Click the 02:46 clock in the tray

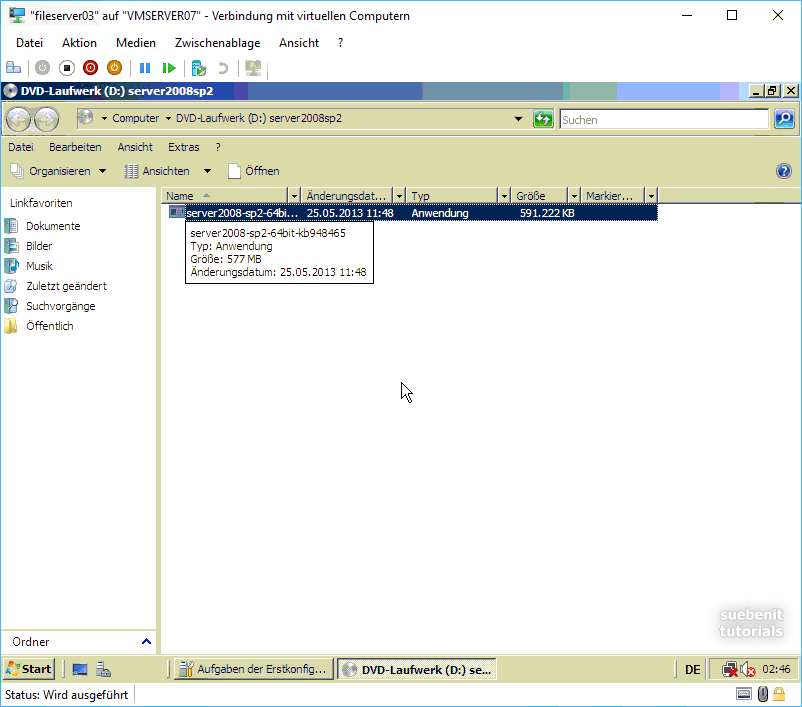coord(776,669)
